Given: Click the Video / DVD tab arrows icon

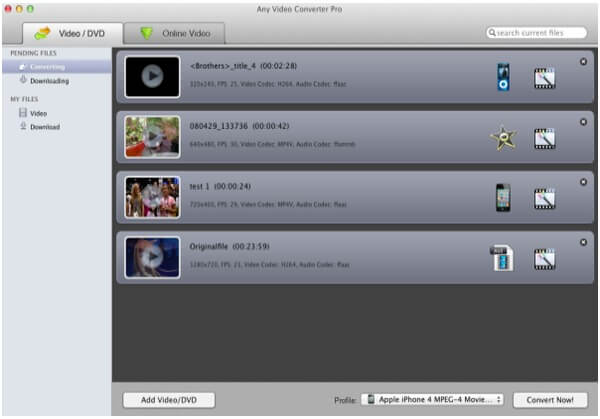Looking at the screenshot, I should pos(42,33).
